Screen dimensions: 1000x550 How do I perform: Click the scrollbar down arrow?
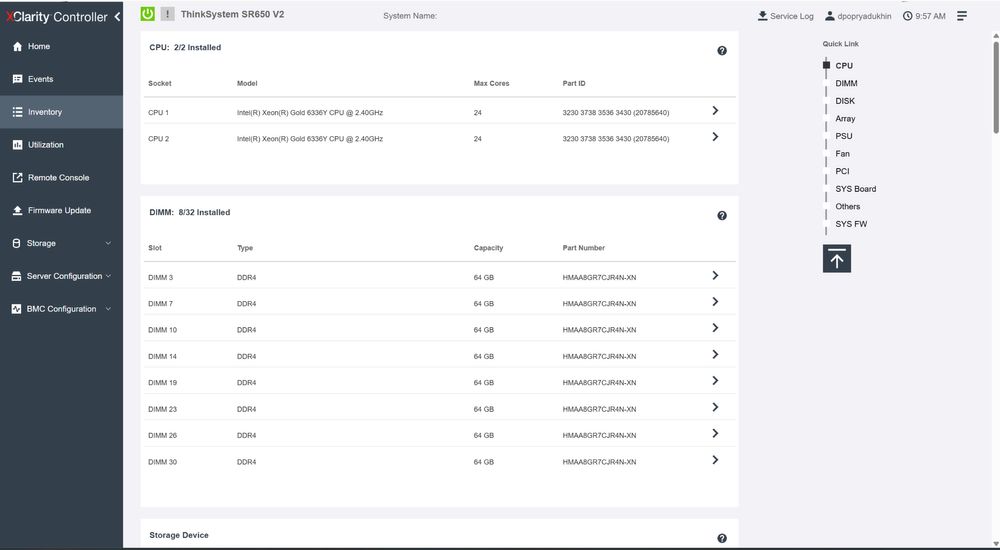pyautogui.click(x=996, y=544)
